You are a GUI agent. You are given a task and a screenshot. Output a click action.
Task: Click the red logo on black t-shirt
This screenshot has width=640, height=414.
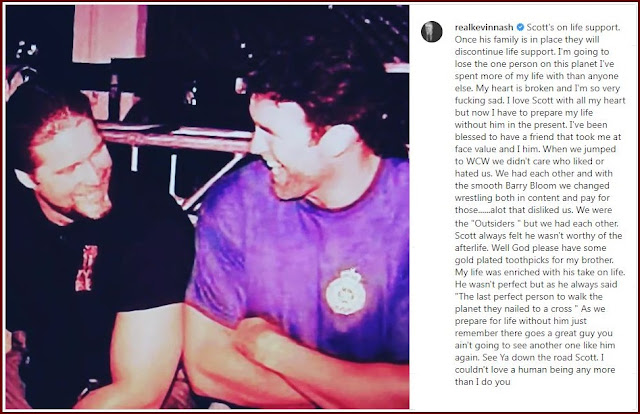[x=87, y=268]
